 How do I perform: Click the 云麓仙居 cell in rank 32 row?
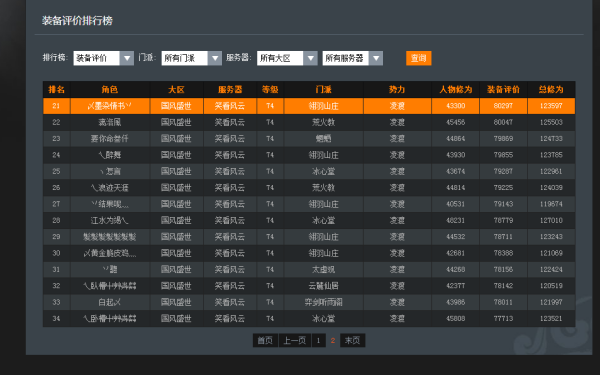tap(324, 286)
